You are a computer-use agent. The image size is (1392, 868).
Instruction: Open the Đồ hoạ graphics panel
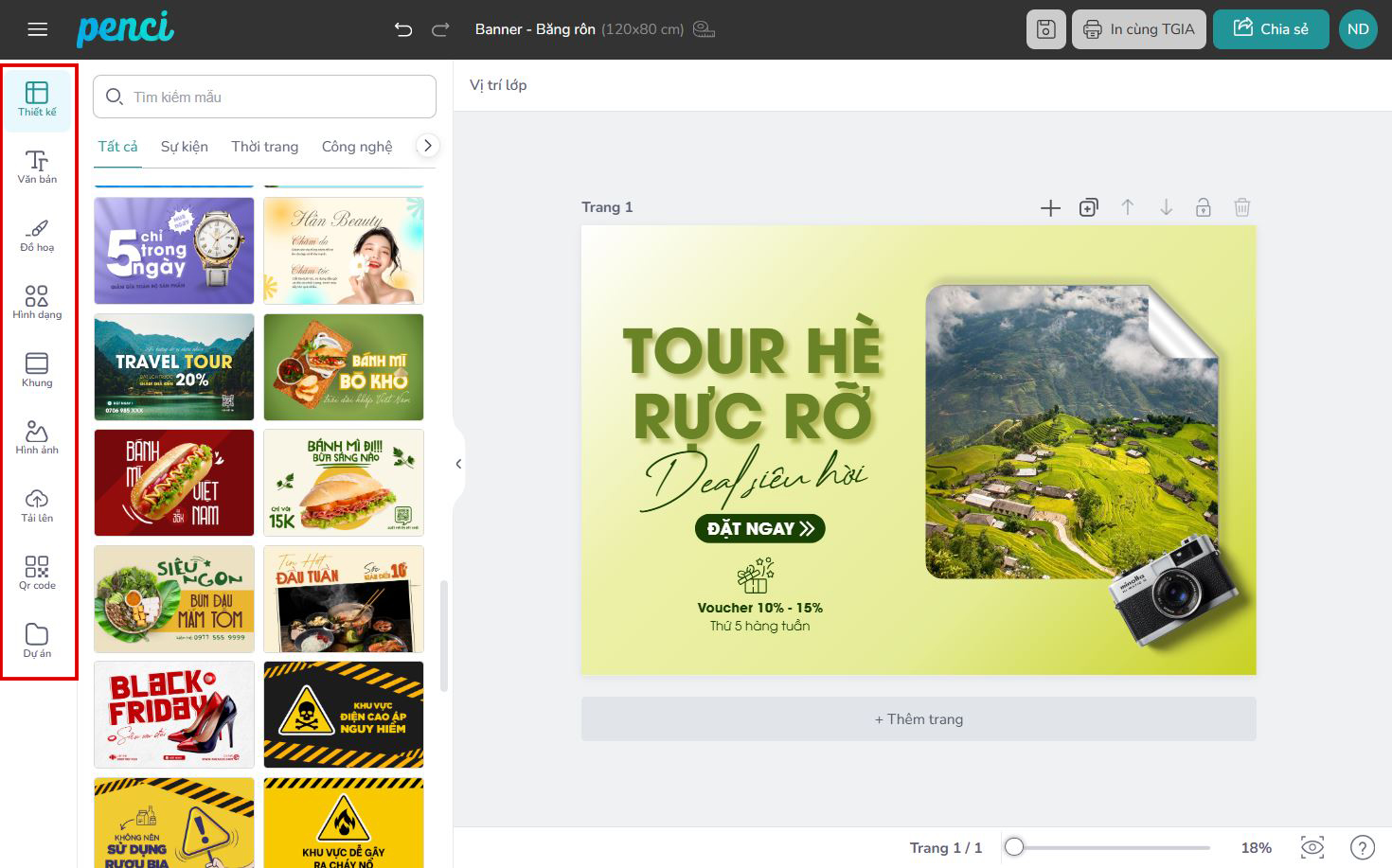coord(37,235)
